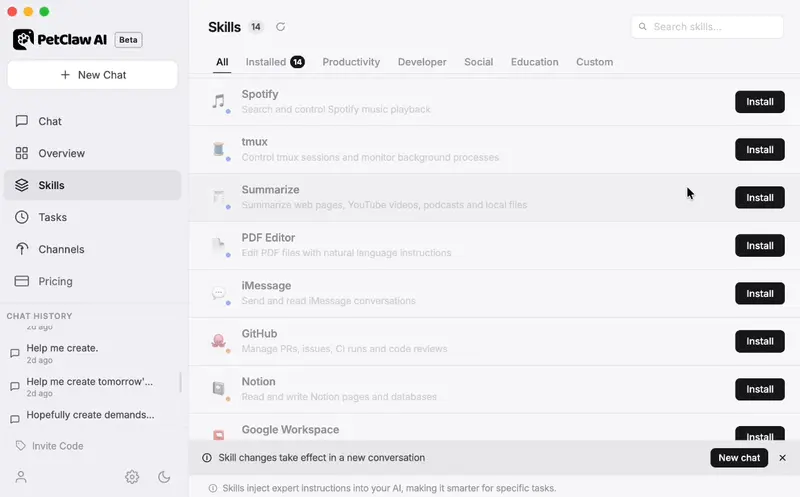Open the Channels sidebar item

coord(92,250)
